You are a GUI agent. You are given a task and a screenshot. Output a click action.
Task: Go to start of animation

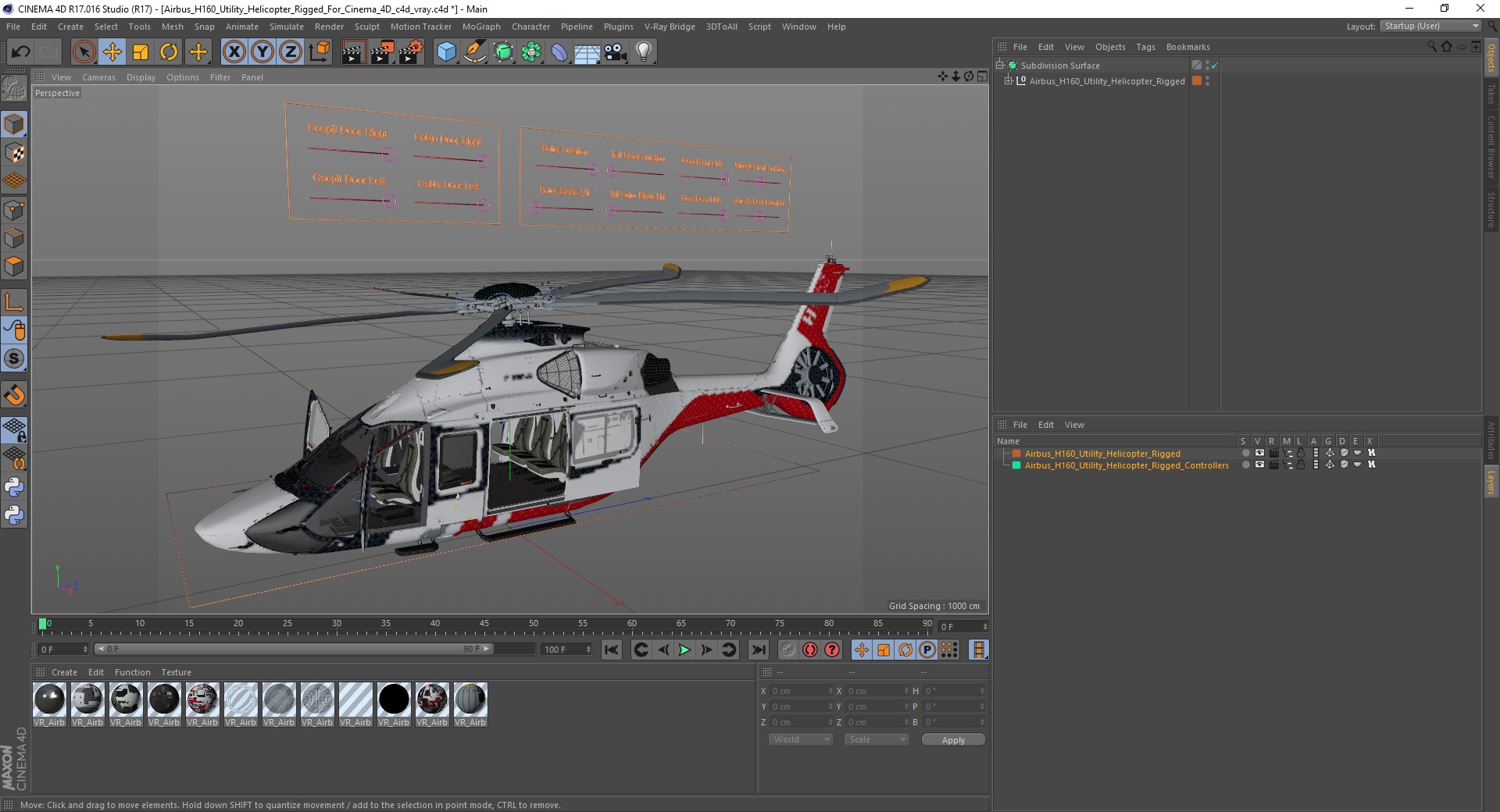pos(612,650)
